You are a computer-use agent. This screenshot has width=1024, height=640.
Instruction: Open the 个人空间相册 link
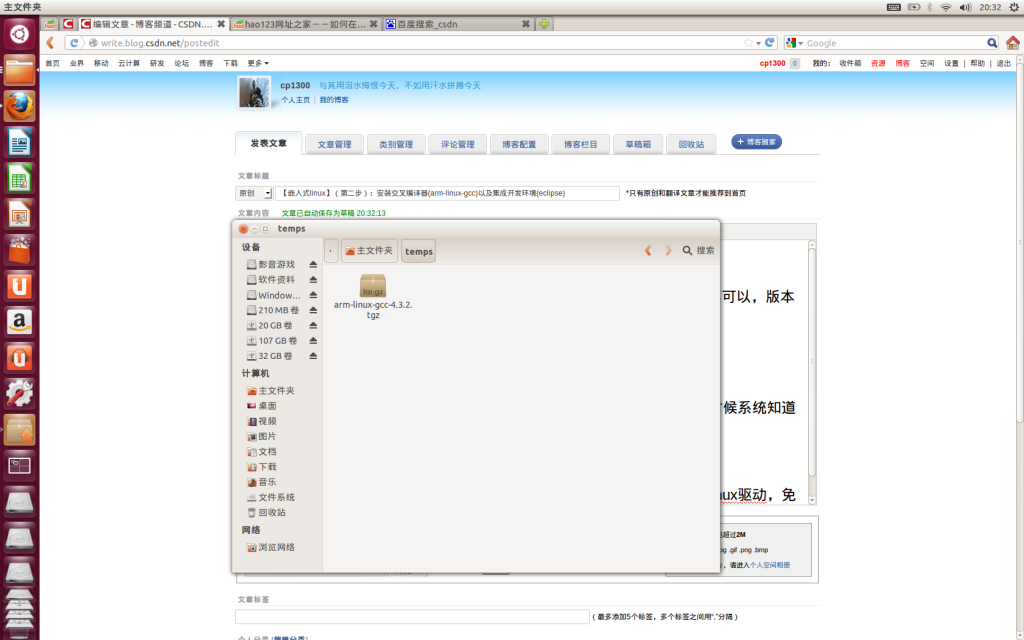click(x=769, y=565)
